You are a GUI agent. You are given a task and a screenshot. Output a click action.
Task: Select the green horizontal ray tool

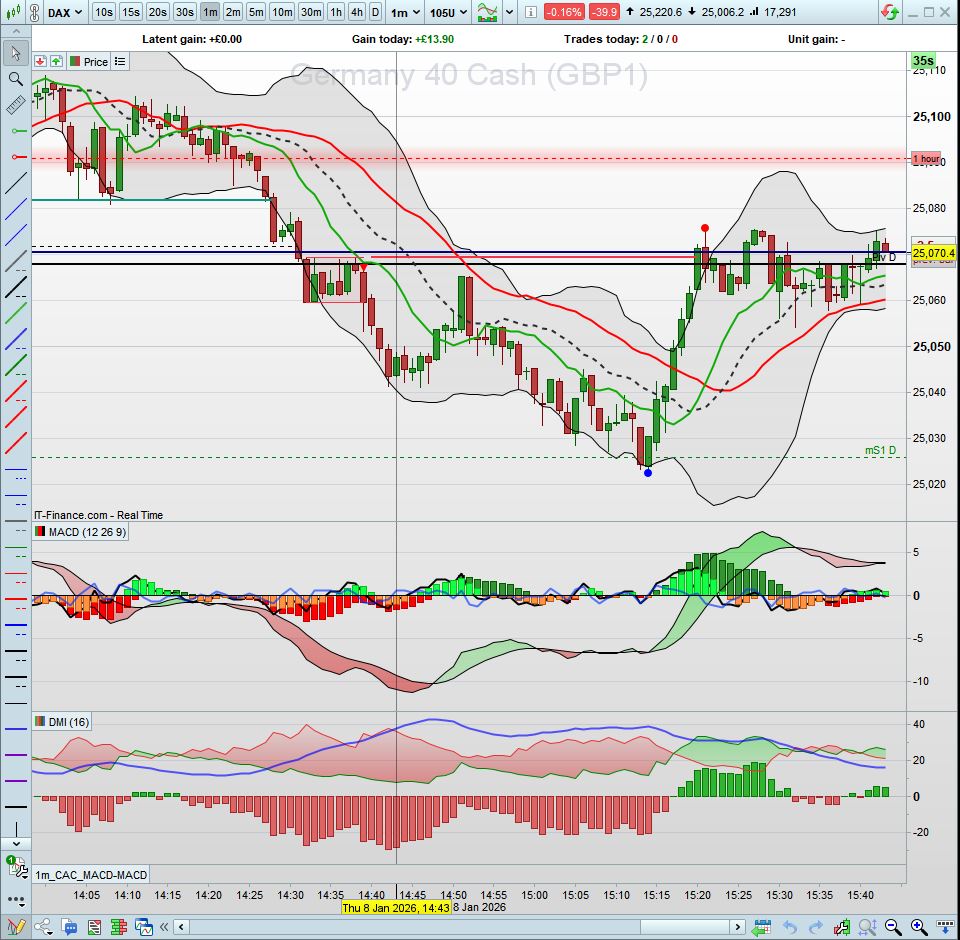pyautogui.click(x=18, y=130)
